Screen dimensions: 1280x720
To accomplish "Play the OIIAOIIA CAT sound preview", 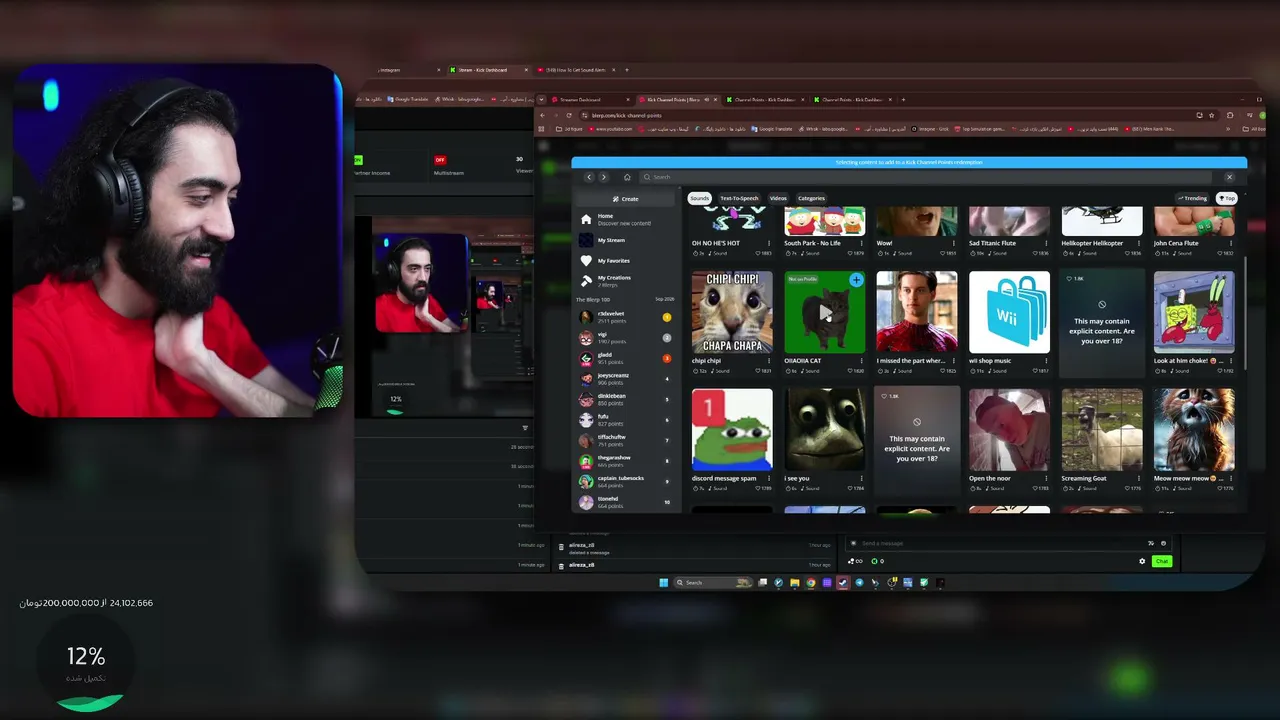I will click(825, 313).
